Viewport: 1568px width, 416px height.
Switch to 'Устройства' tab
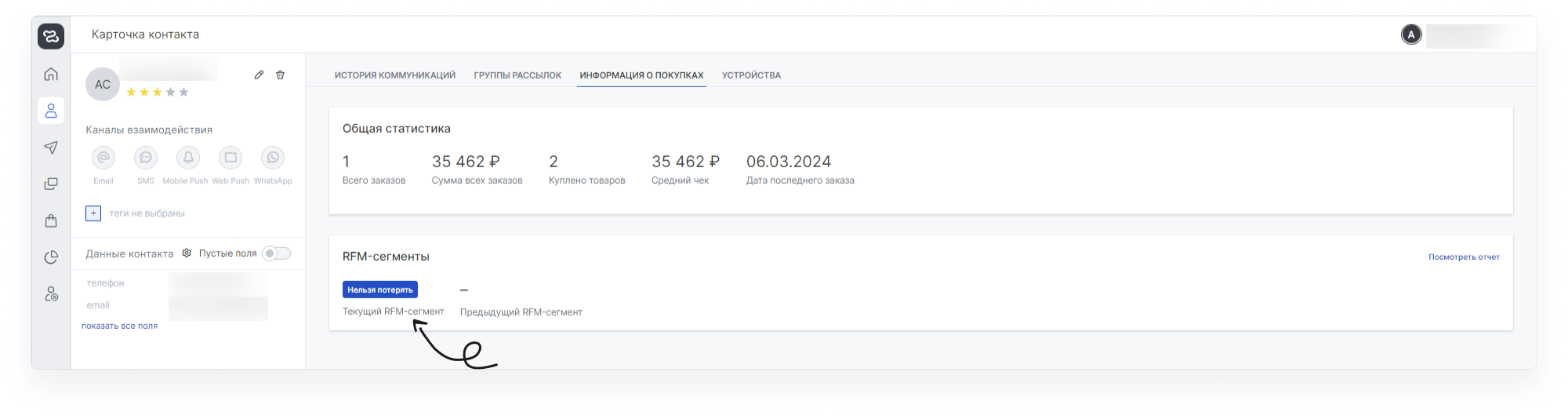751,75
